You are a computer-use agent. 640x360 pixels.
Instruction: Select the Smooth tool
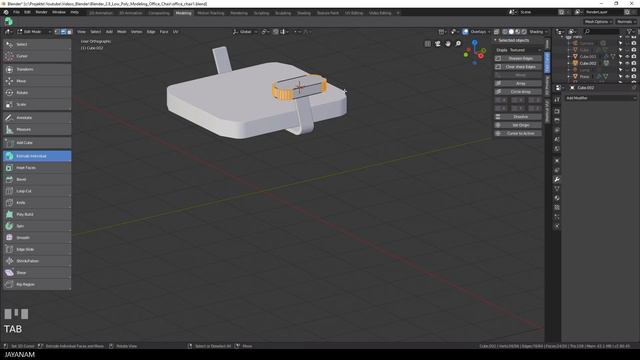[x=37, y=238]
